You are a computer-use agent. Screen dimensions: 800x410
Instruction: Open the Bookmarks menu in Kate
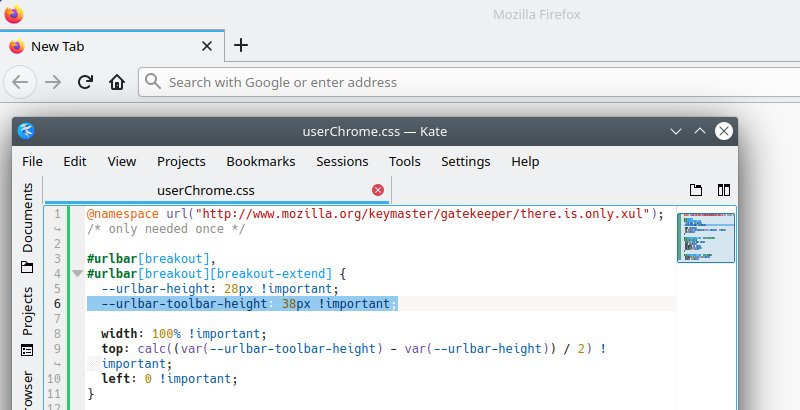pyautogui.click(x=260, y=161)
